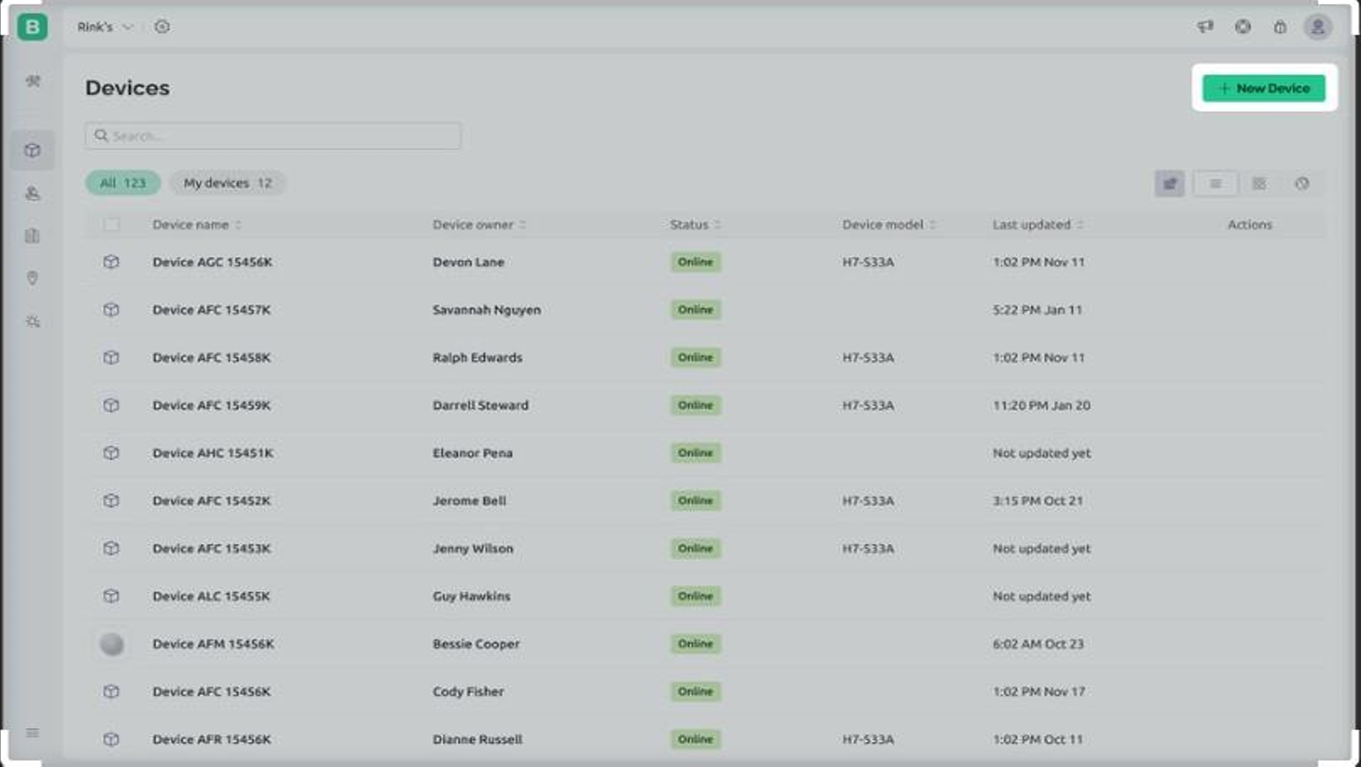This screenshot has width=1361, height=767.
Task: Tick the select-all checkbox in the table header
Action: [111, 225]
